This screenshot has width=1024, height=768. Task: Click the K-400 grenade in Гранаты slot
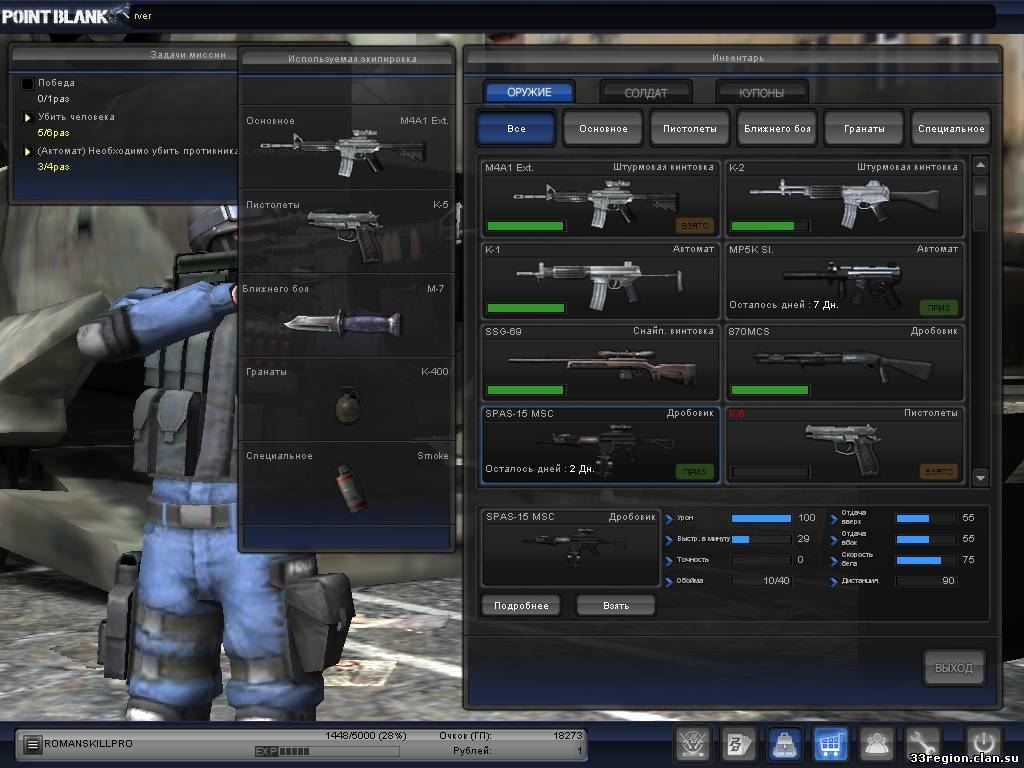(x=347, y=405)
